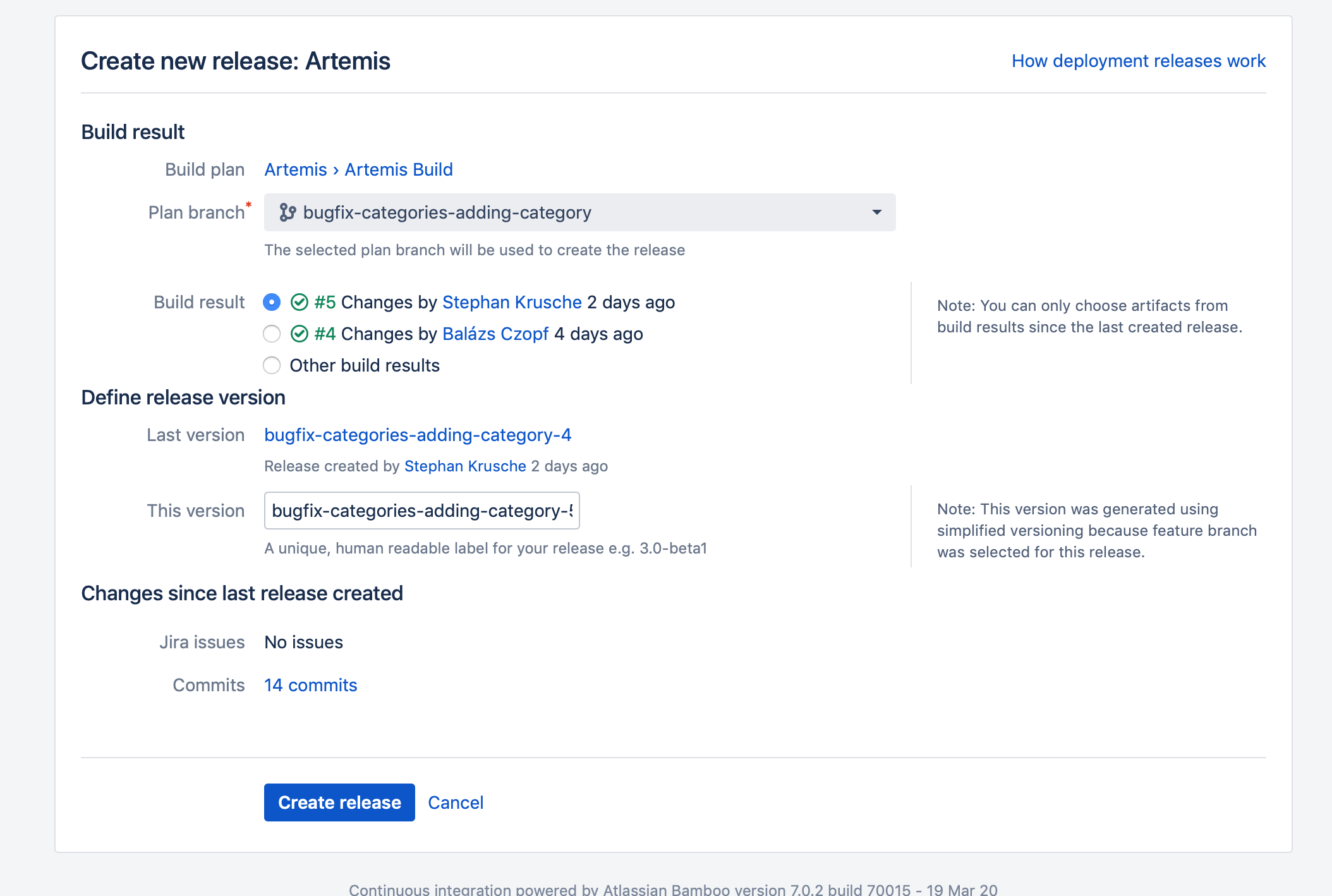Select build #5 radio button
1332x896 pixels.
272,302
